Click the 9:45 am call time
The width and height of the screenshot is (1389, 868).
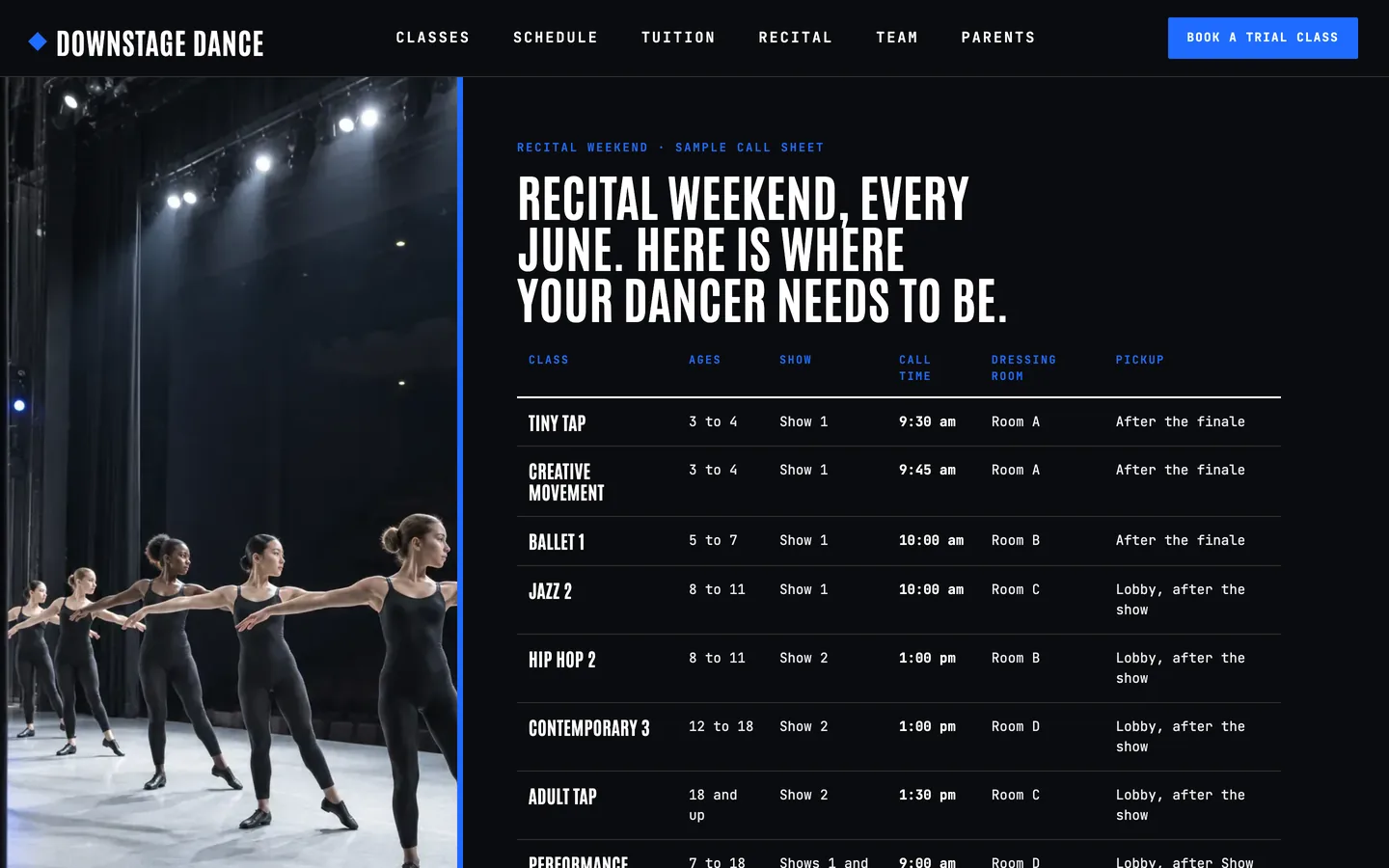click(927, 470)
